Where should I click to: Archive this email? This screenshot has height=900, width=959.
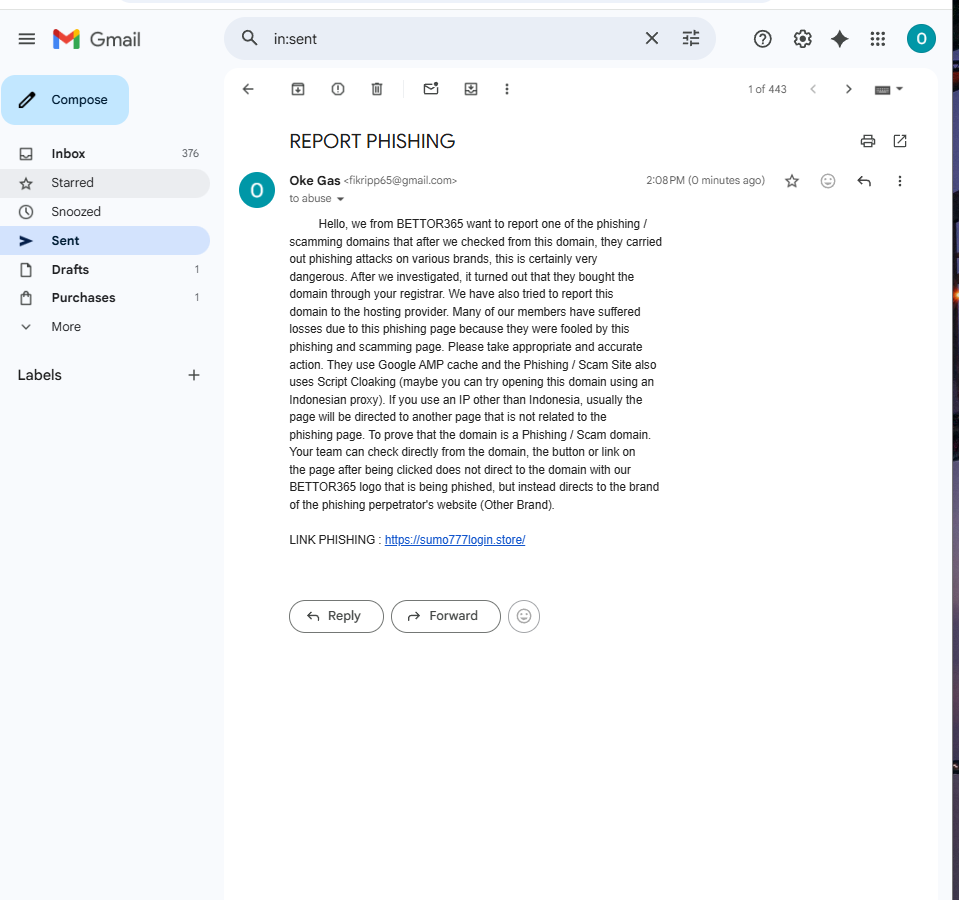pos(298,89)
